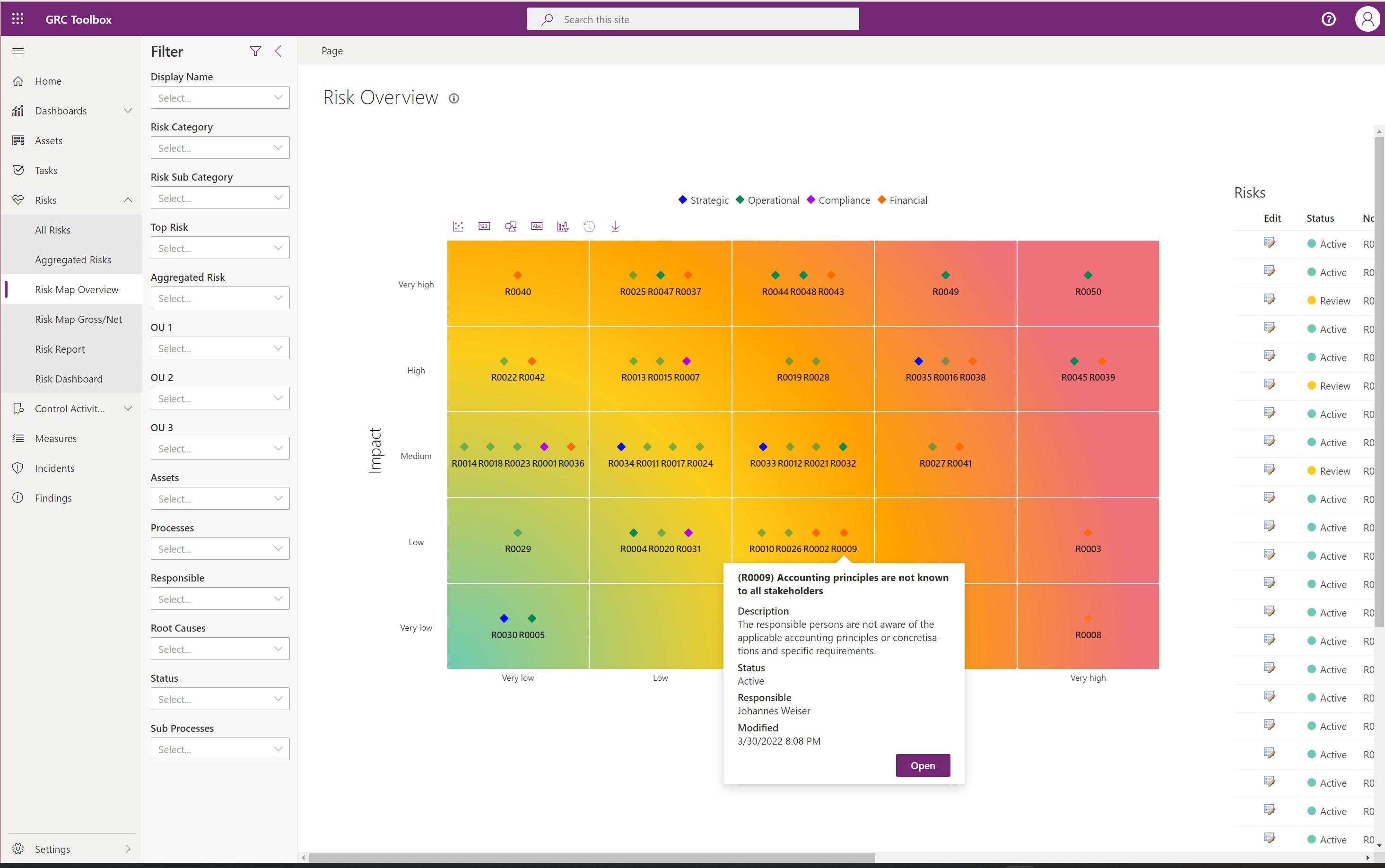
Task: Click the refresh/history icon in toolbar
Action: tap(590, 227)
